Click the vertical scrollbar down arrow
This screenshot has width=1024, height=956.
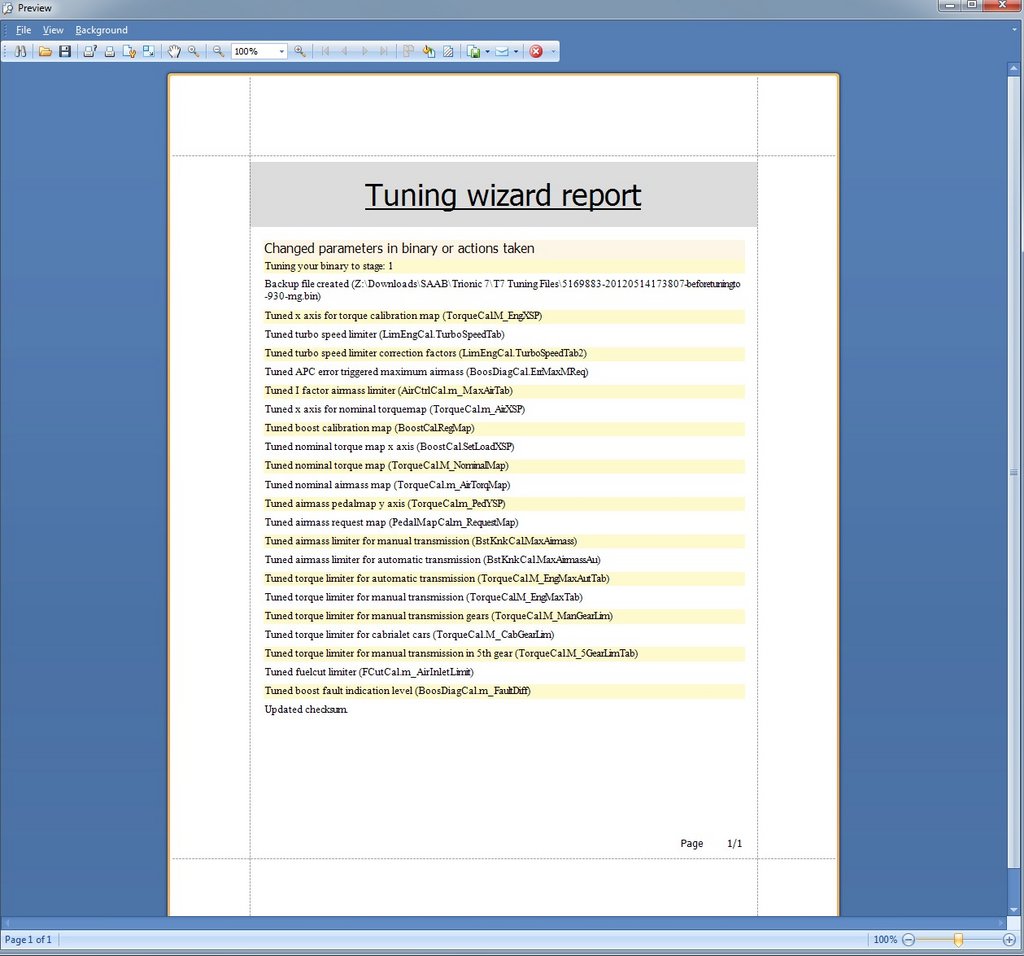(1014, 910)
